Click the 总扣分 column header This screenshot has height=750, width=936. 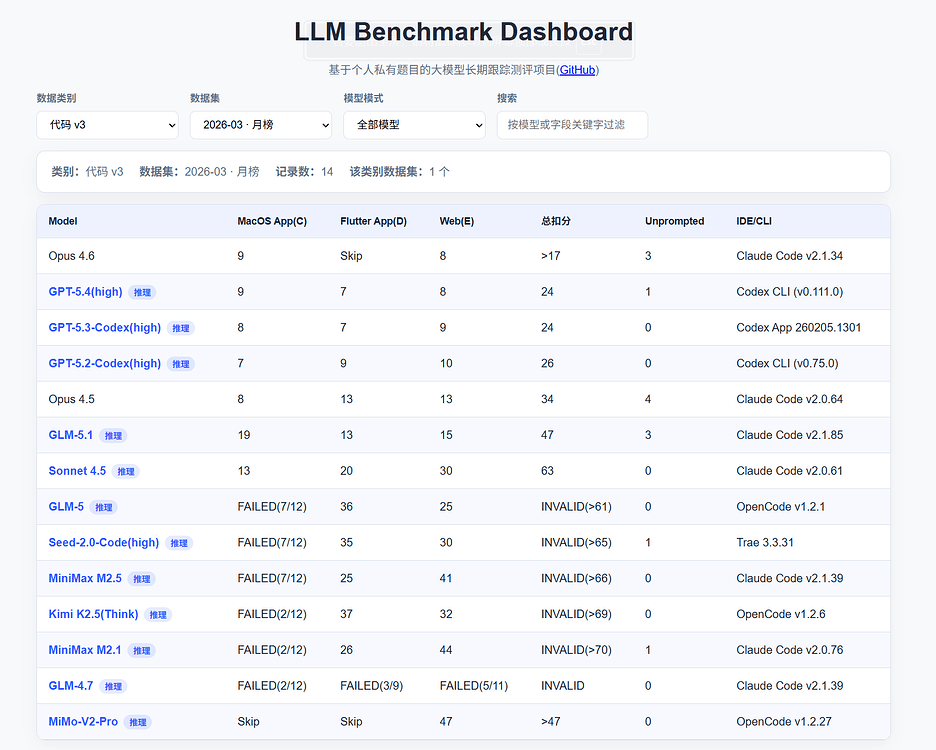coord(556,221)
